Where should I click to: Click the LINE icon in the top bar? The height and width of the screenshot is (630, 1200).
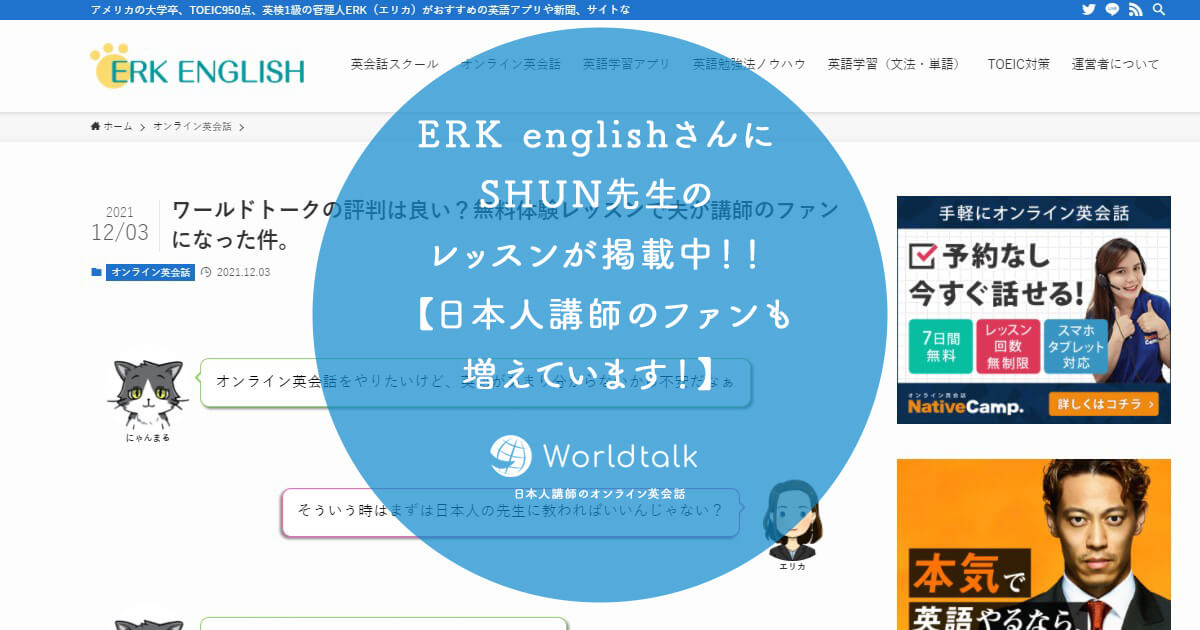1113,10
